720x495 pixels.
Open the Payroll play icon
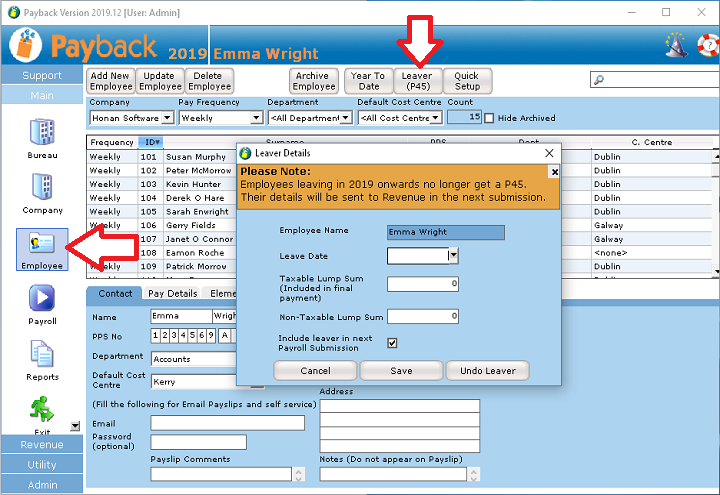pyautogui.click(x=42, y=299)
